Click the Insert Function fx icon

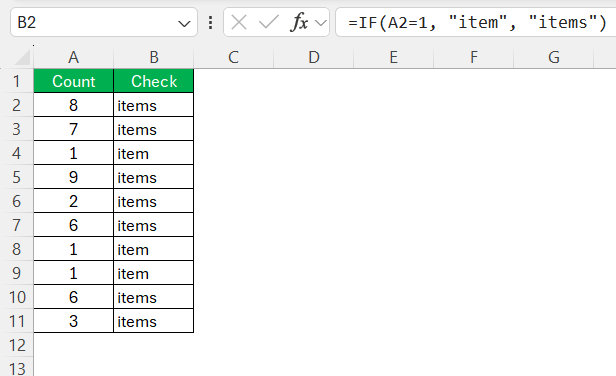[299, 22]
